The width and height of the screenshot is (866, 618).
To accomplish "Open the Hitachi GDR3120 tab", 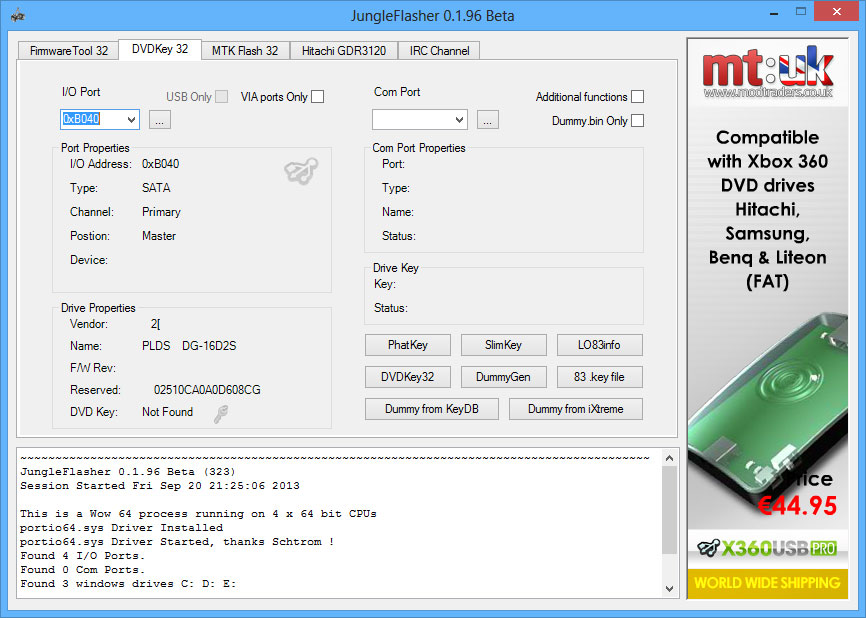I will tap(344, 51).
